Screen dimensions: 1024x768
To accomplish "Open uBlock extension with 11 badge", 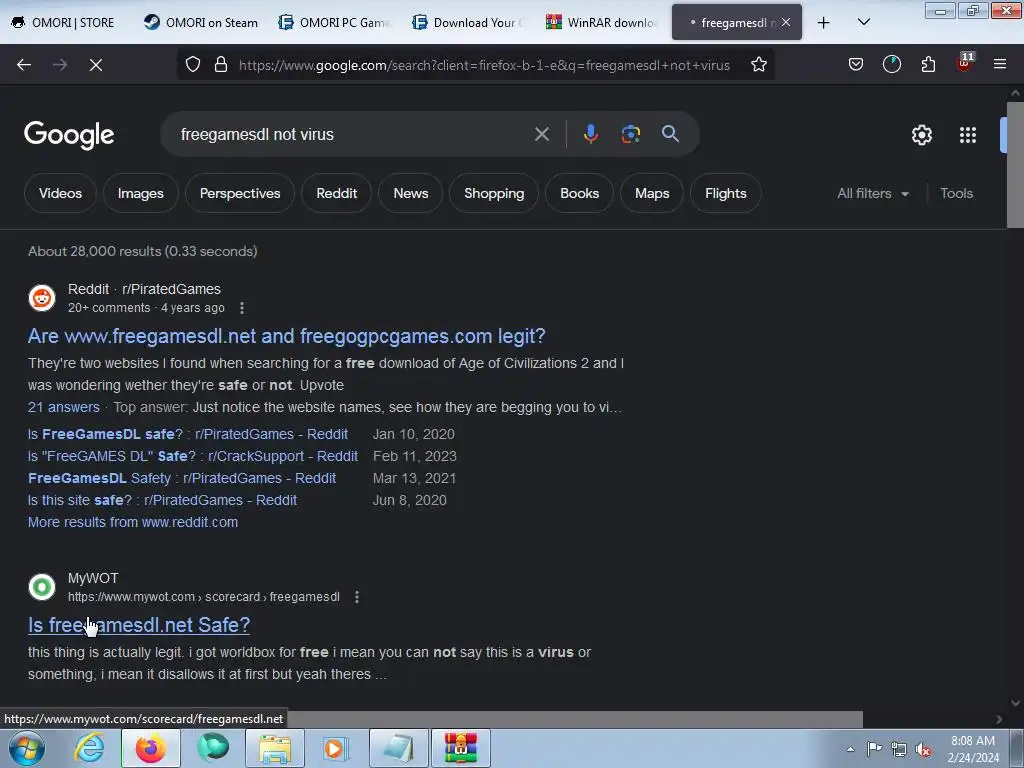I will tap(965, 63).
